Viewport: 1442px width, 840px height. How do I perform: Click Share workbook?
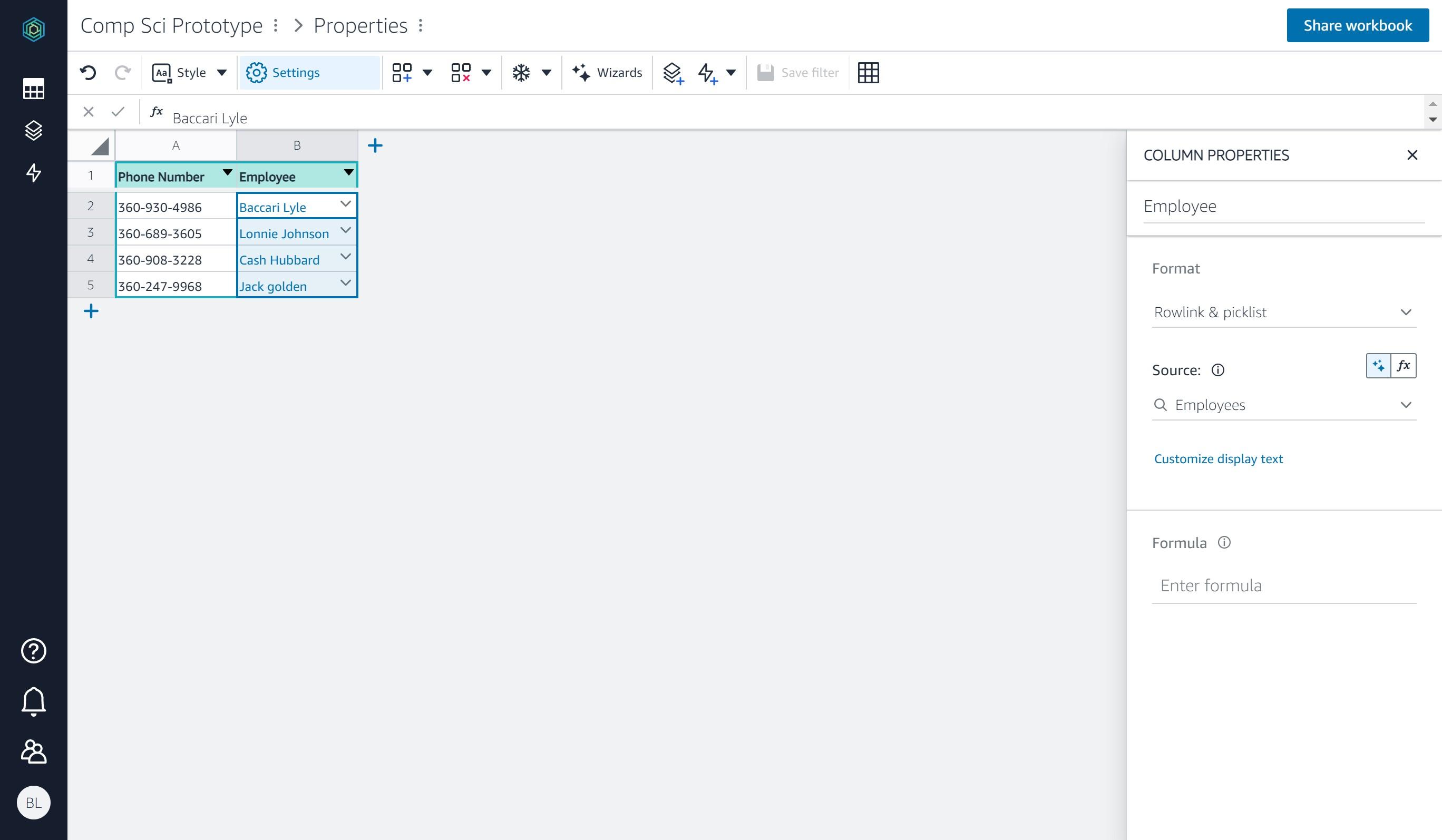1358,25
